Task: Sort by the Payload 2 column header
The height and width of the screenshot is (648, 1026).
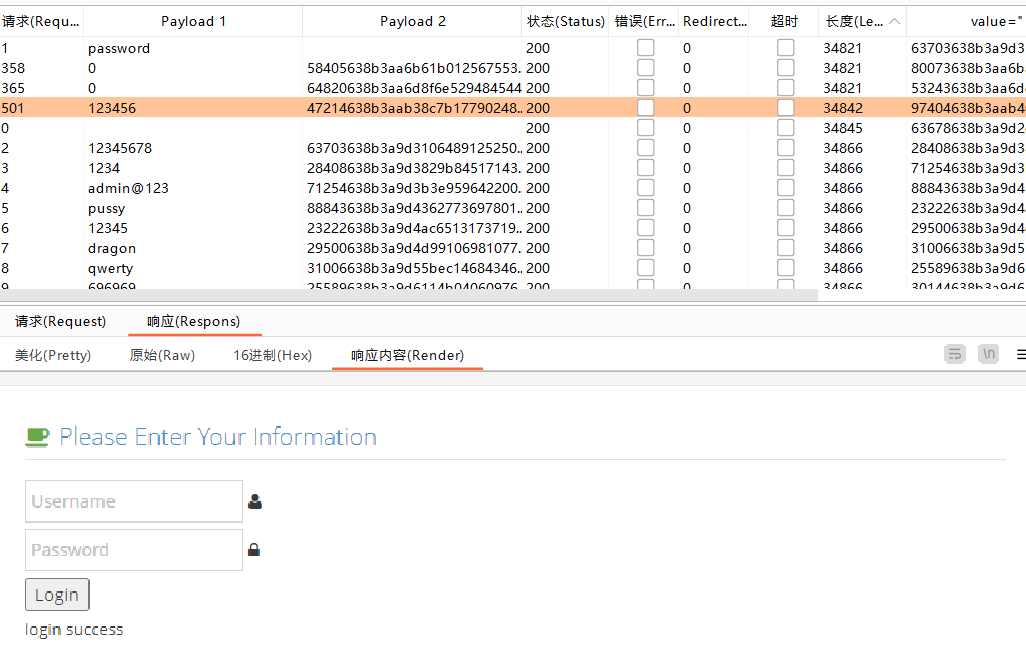Action: point(412,22)
